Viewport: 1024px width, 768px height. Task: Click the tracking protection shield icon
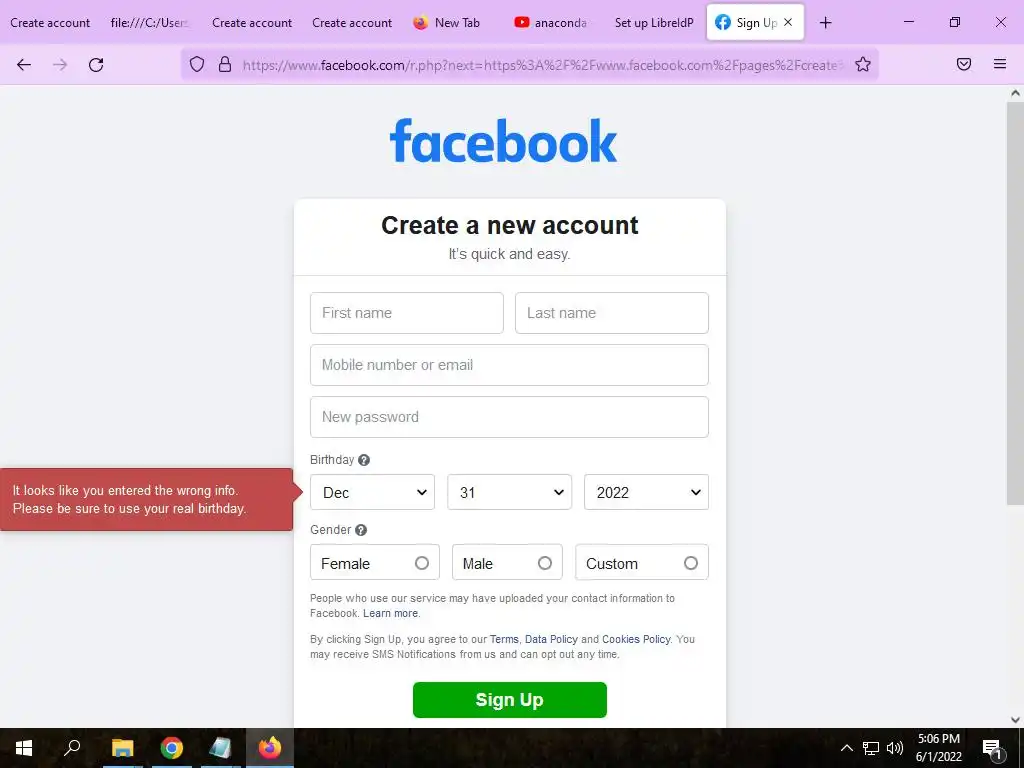(197, 64)
